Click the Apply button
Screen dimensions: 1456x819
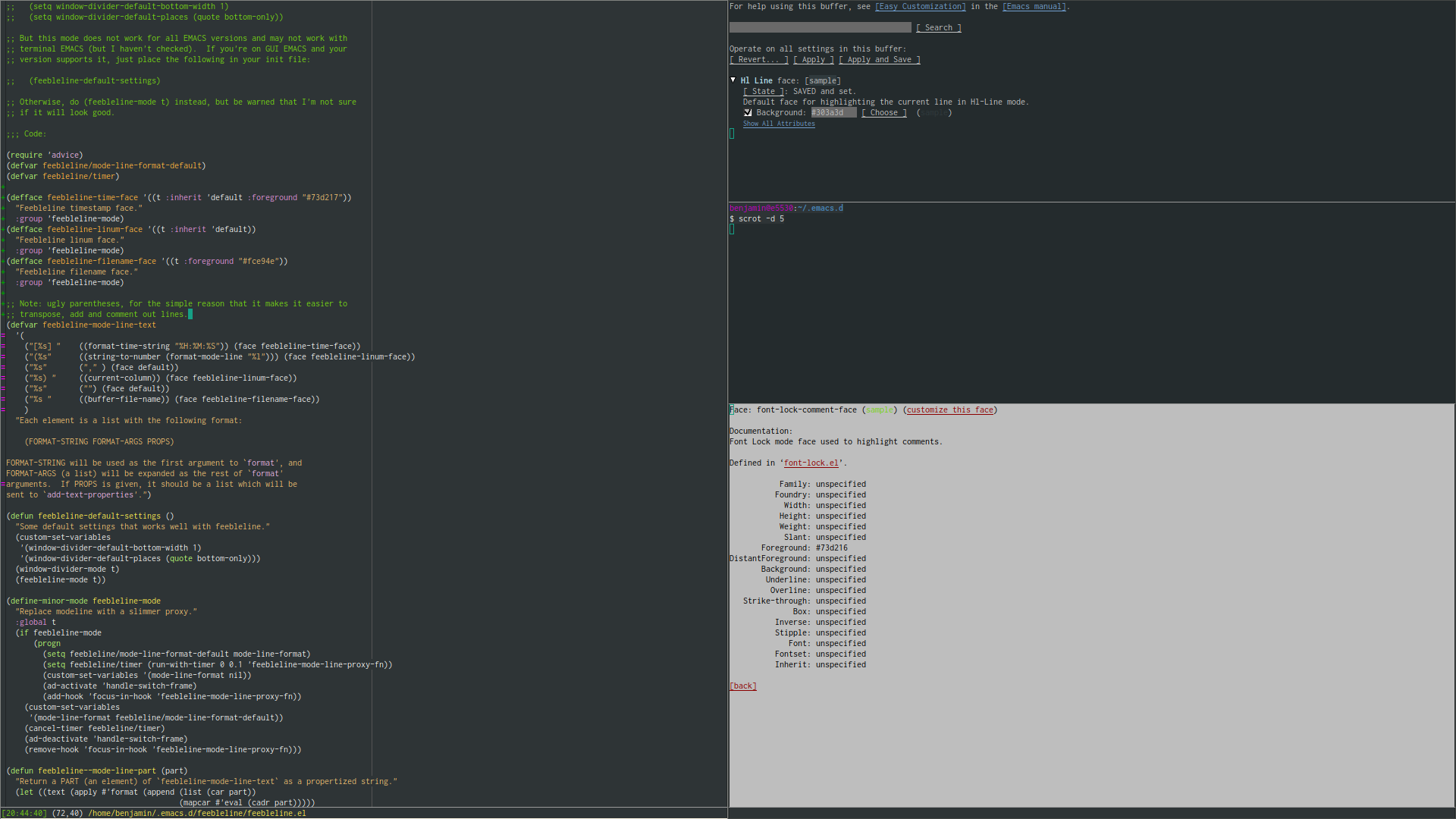tap(813, 59)
